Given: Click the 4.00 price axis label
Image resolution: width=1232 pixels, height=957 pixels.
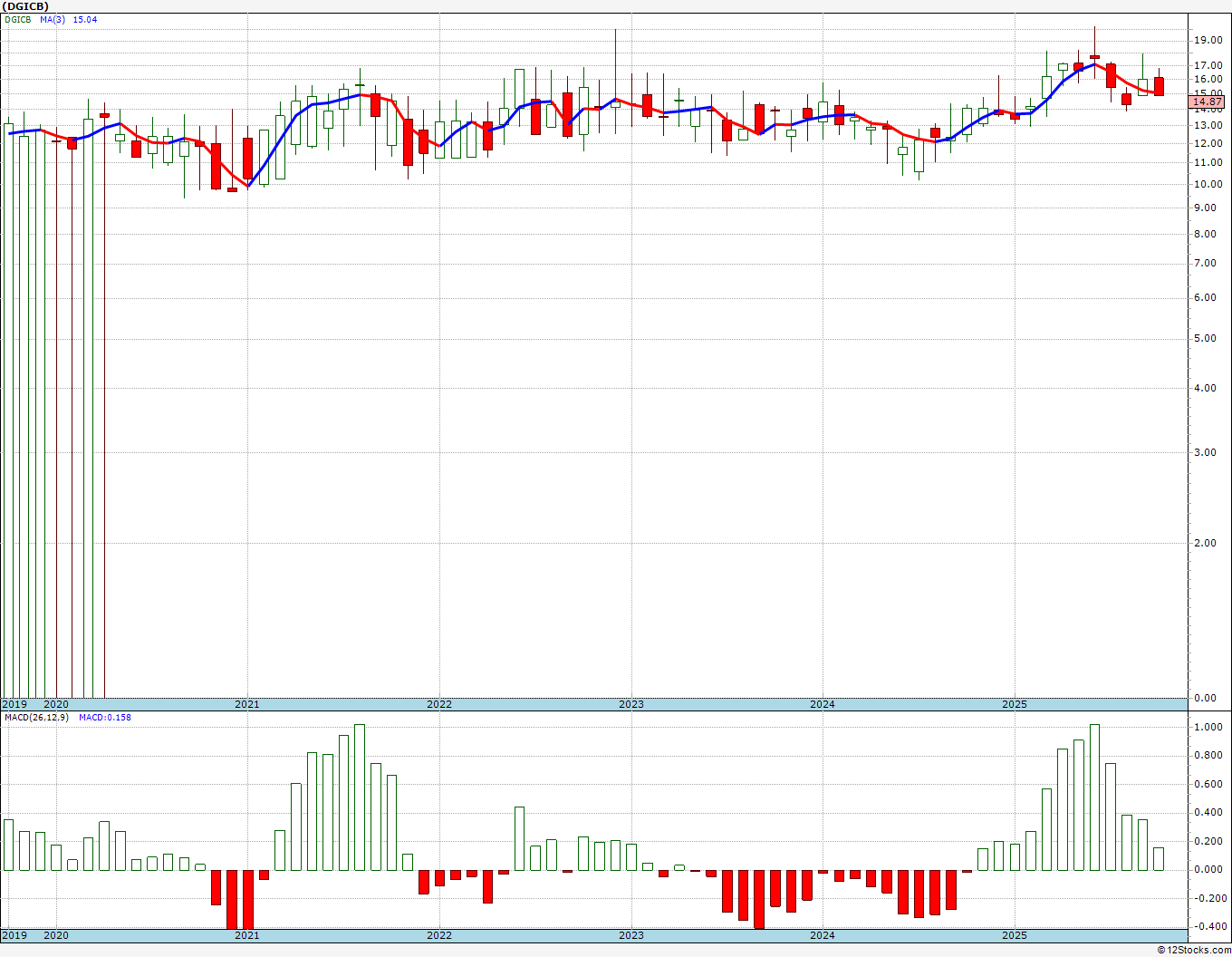Looking at the screenshot, I should (x=1205, y=389).
